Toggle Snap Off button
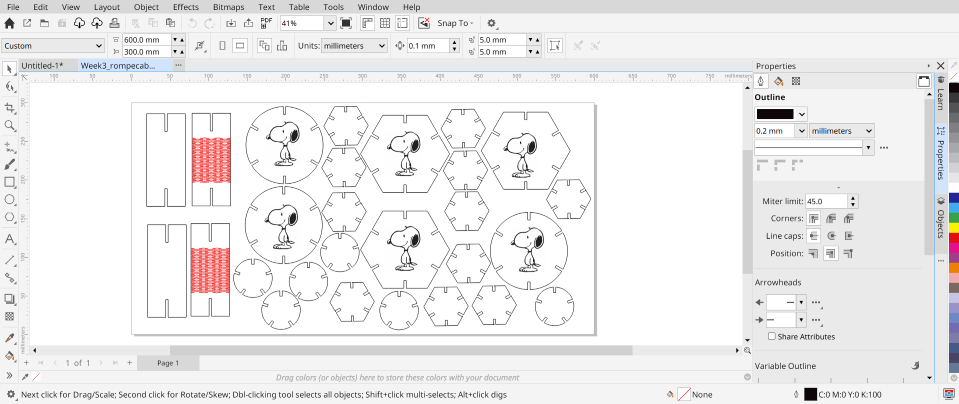Viewport: 959px width, 404px height. click(424, 23)
